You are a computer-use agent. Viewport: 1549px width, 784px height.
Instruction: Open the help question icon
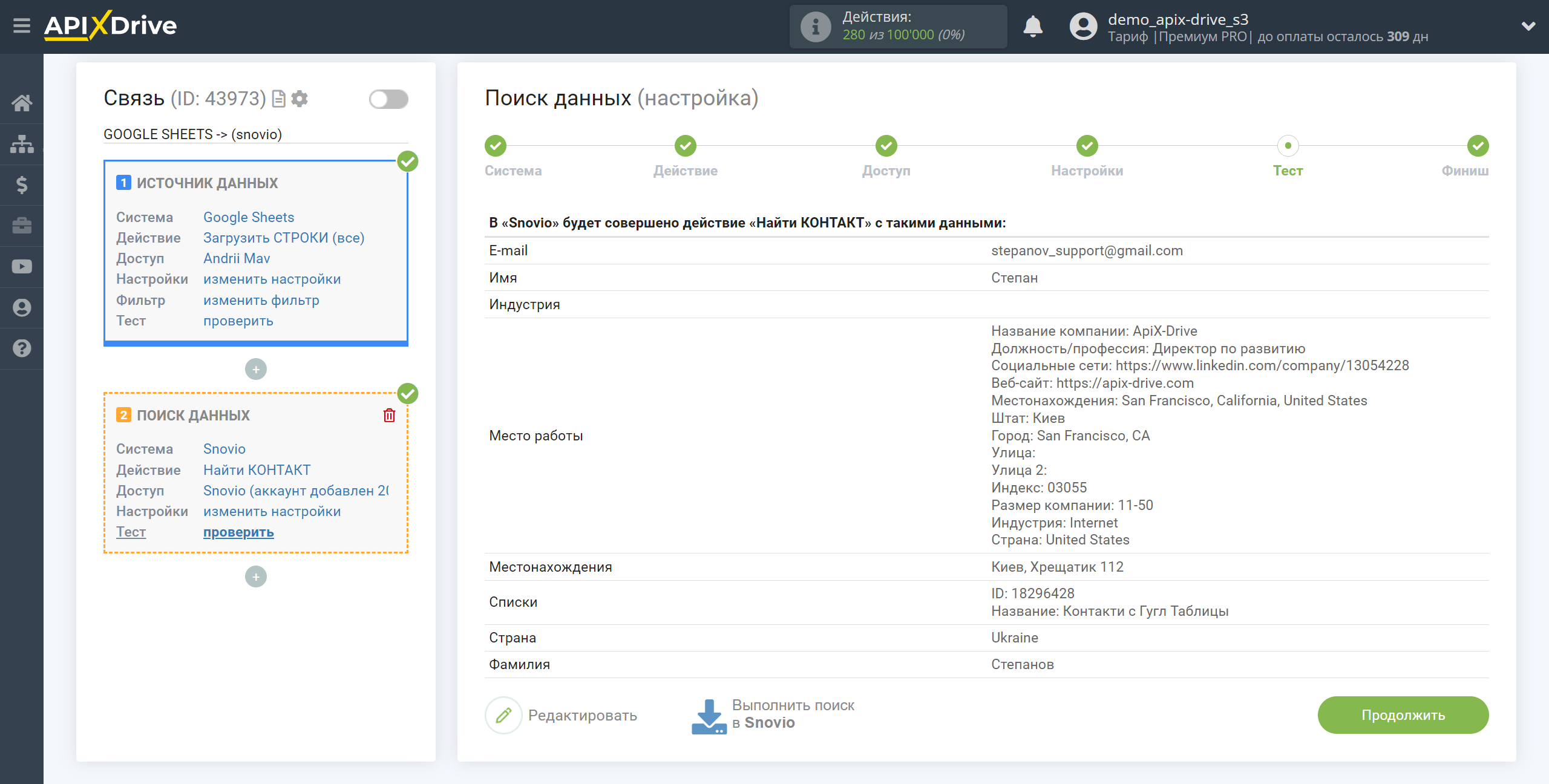click(x=22, y=348)
